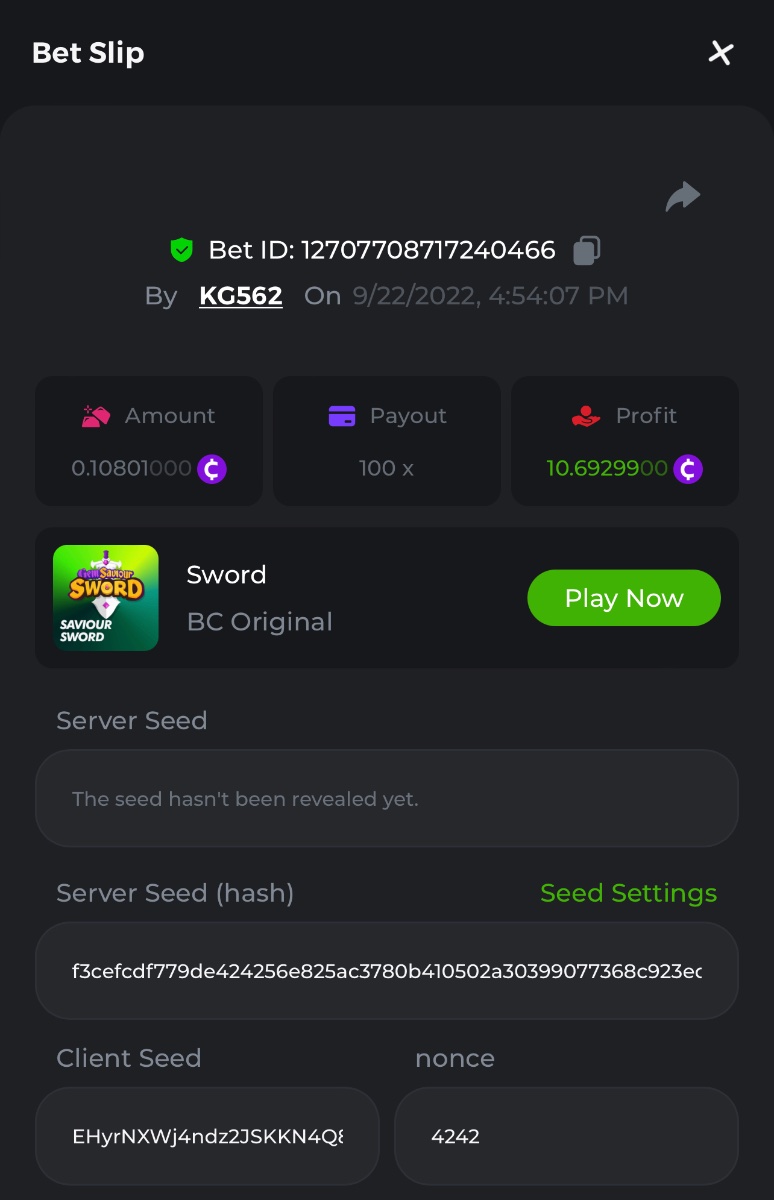Tap the Bet ID number text
The width and height of the screenshot is (774, 1200).
(x=428, y=250)
